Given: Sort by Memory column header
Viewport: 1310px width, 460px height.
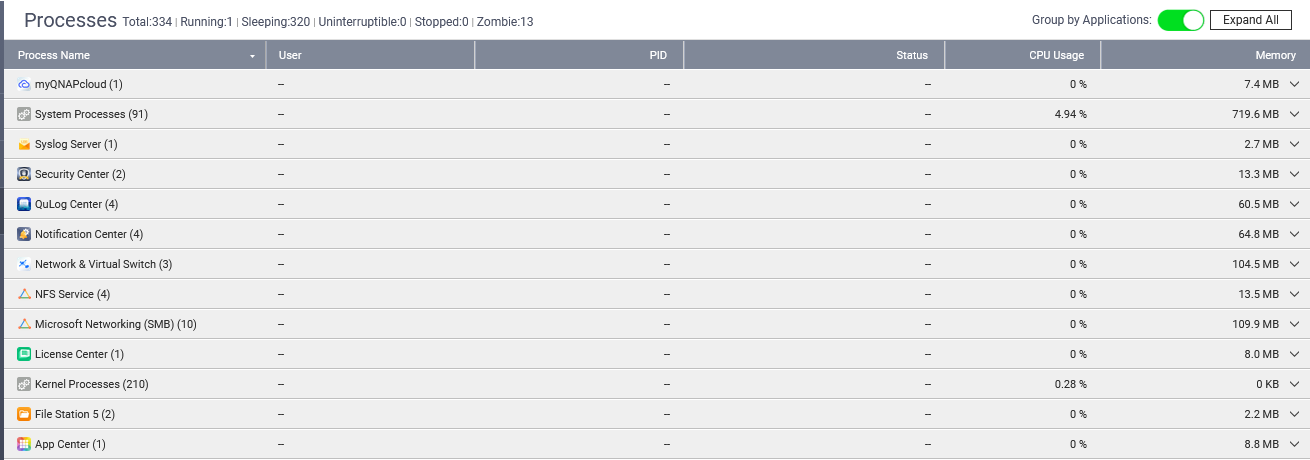Looking at the screenshot, I should click(1275, 55).
